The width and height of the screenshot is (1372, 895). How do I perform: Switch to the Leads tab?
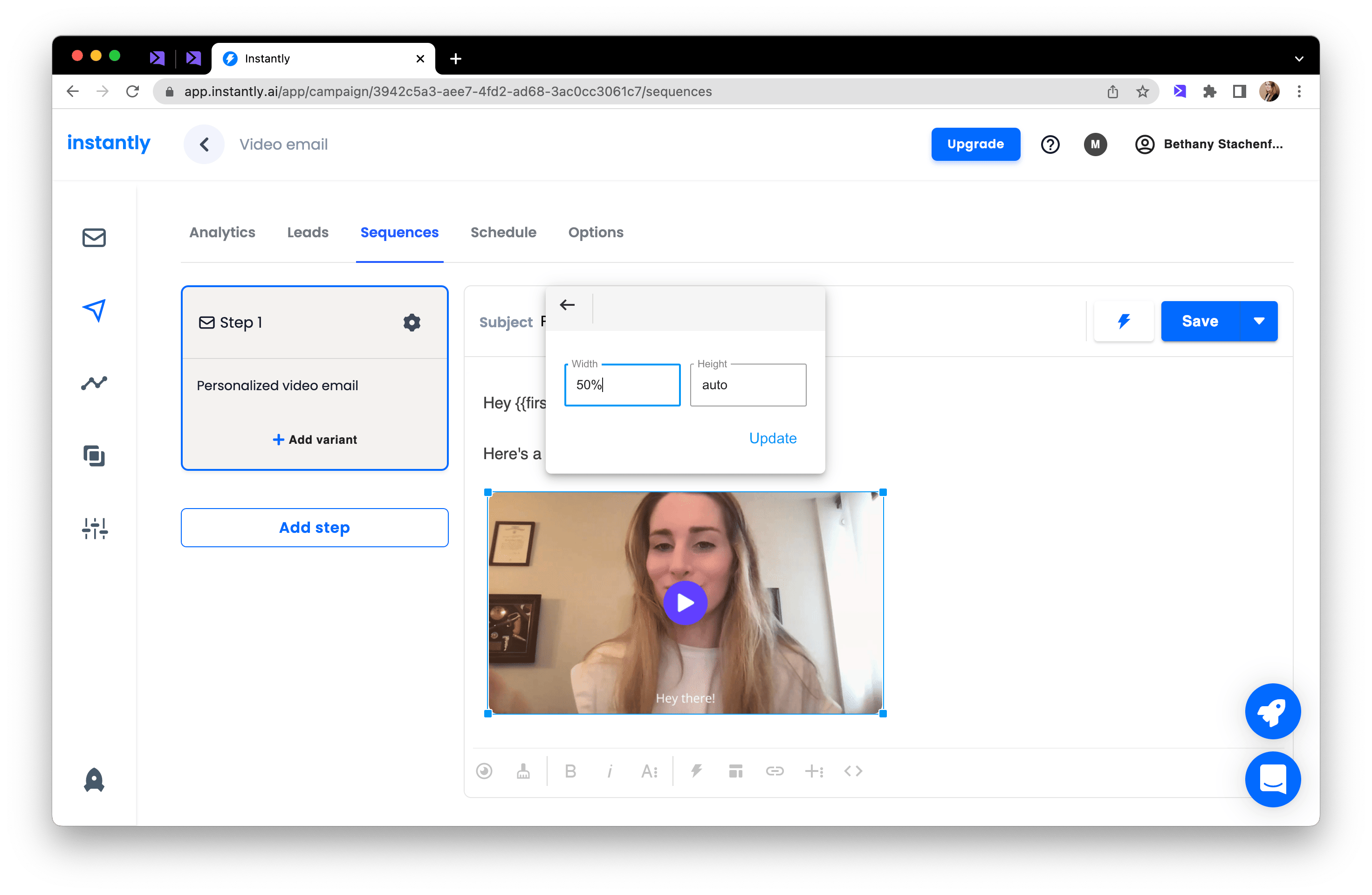(307, 233)
